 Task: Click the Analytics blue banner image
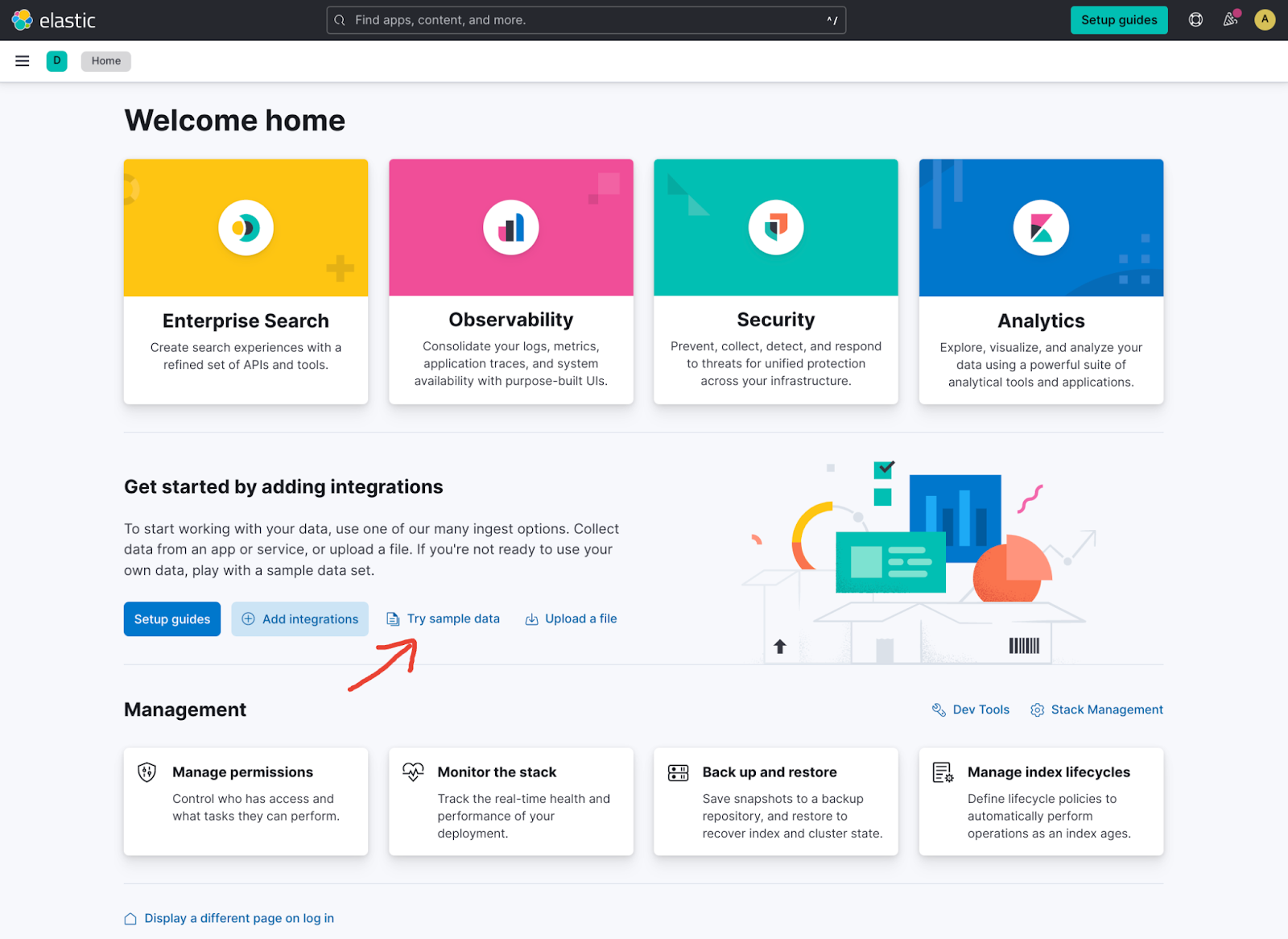(1041, 228)
